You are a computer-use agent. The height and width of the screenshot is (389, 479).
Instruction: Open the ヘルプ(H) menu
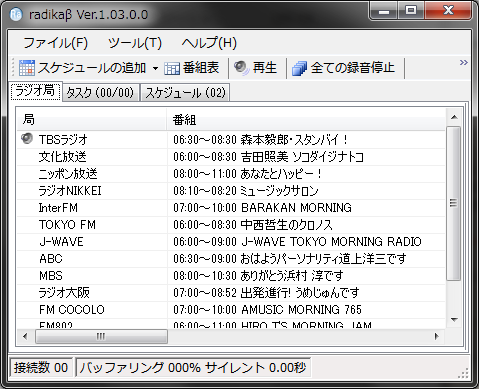(209, 43)
